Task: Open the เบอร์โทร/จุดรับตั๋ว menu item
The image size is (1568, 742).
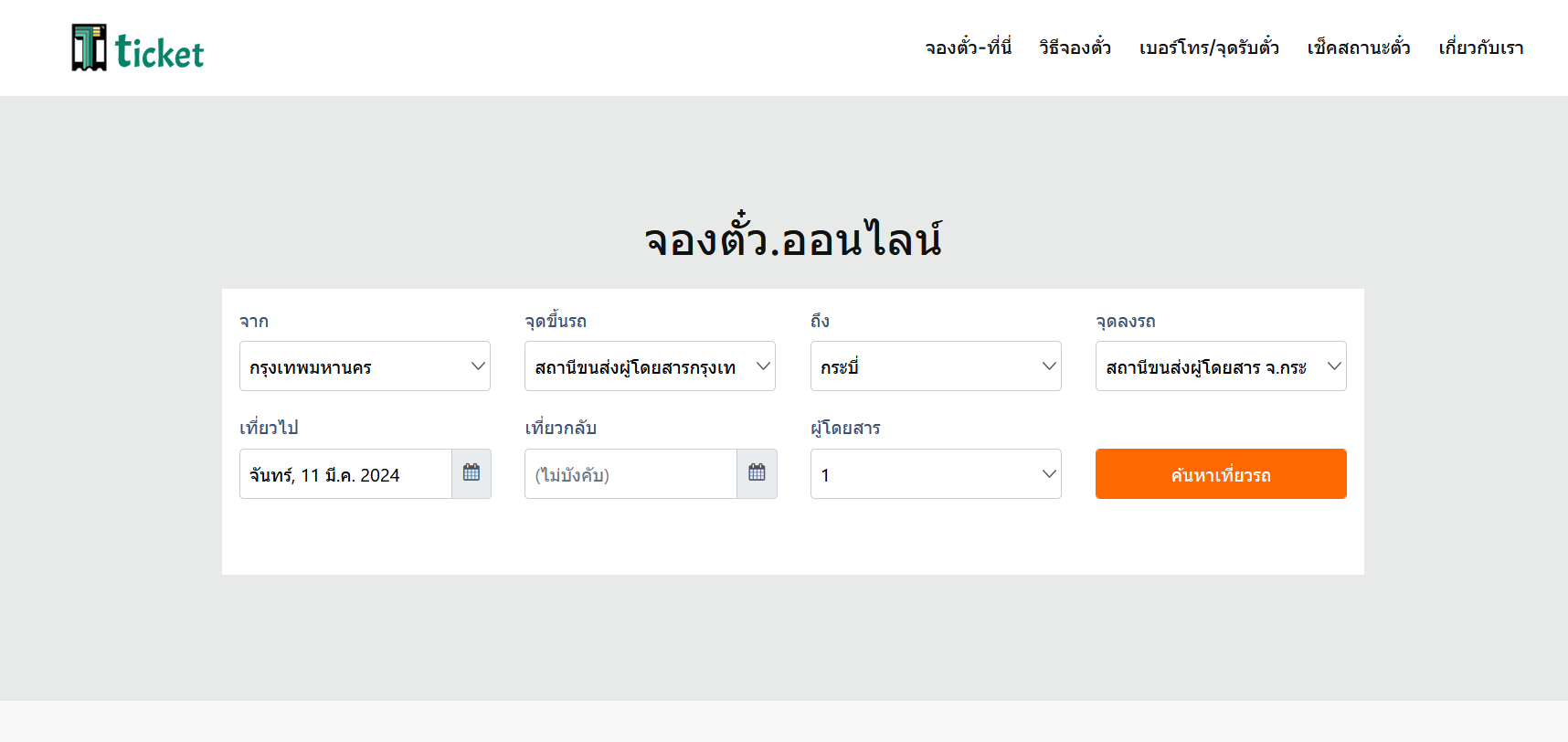Action: pos(1209,48)
